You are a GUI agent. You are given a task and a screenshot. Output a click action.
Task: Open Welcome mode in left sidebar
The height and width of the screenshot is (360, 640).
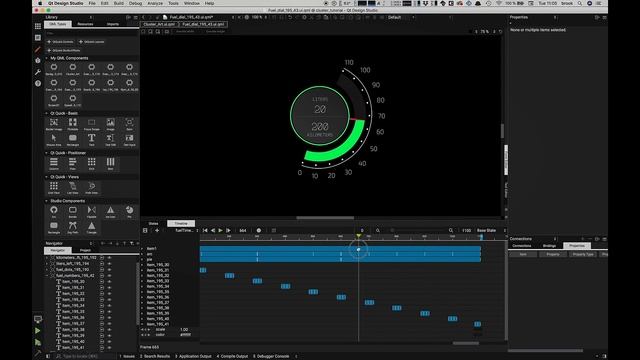coord(38,26)
